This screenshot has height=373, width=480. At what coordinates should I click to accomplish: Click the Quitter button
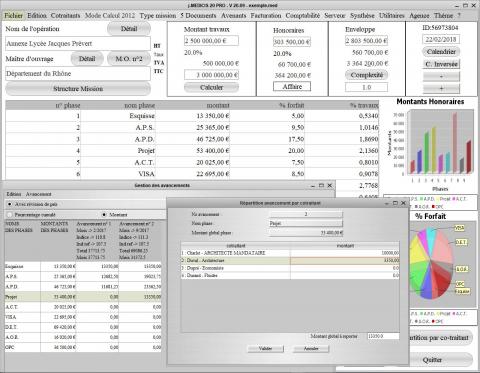pyautogui.click(x=432, y=360)
